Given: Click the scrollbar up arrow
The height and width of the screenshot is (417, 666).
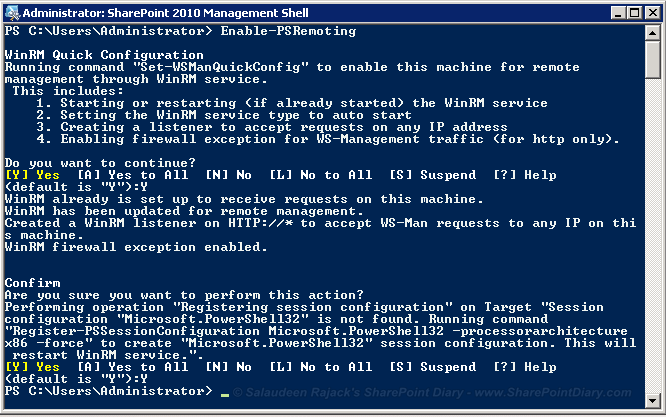Looking at the screenshot, I should click(x=652, y=32).
